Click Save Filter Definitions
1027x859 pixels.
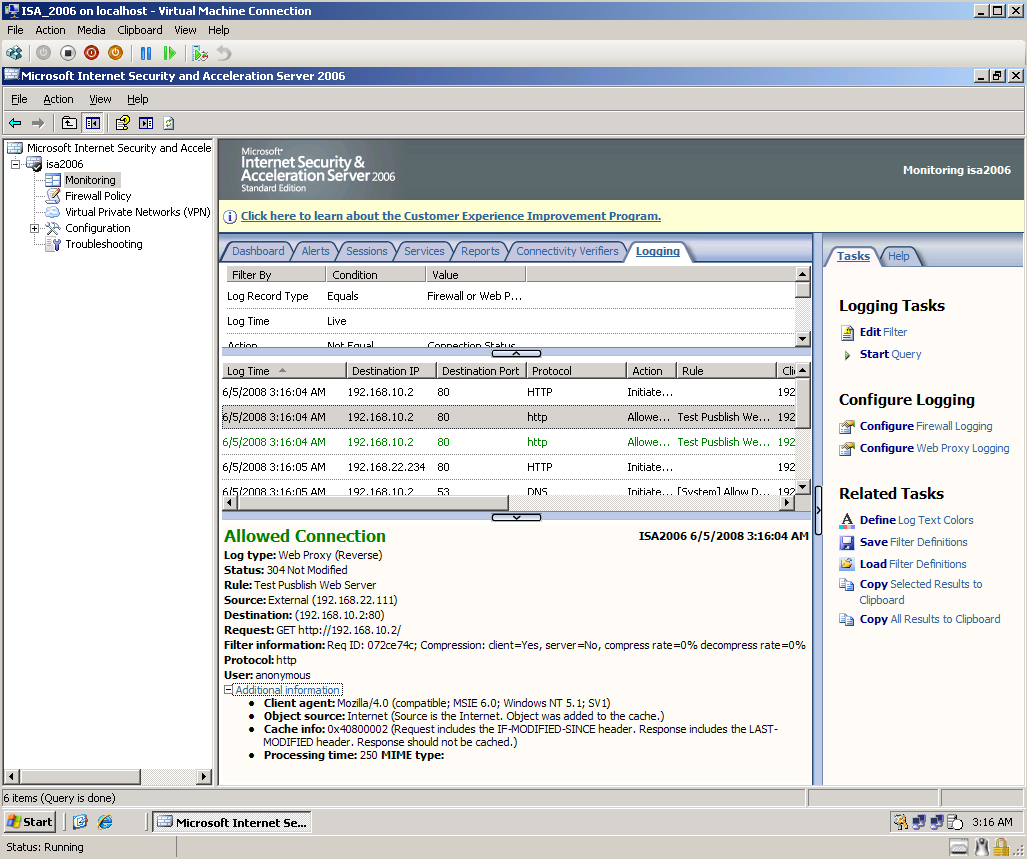[x=913, y=542]
